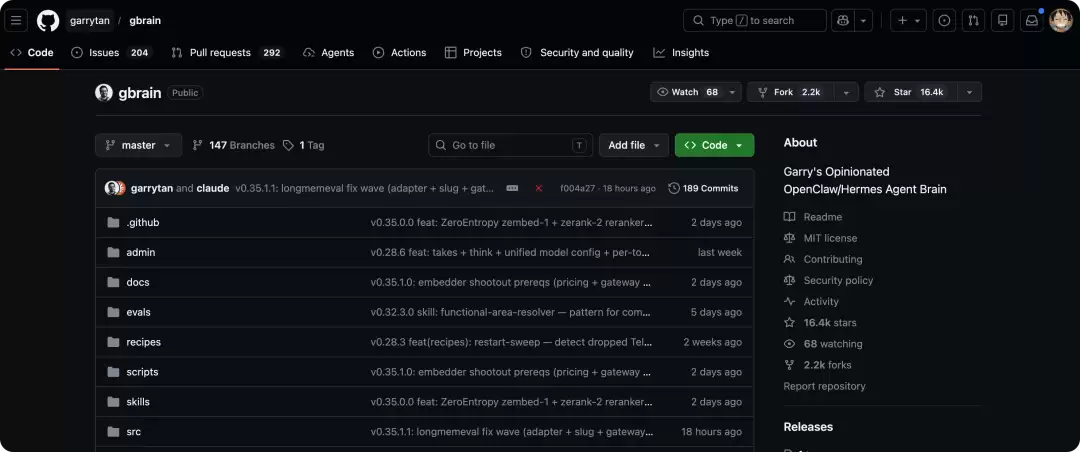Switch to the Code tab
This screenshot has width=1080, height=452.
pyautogui.click(x=32, y=52)
